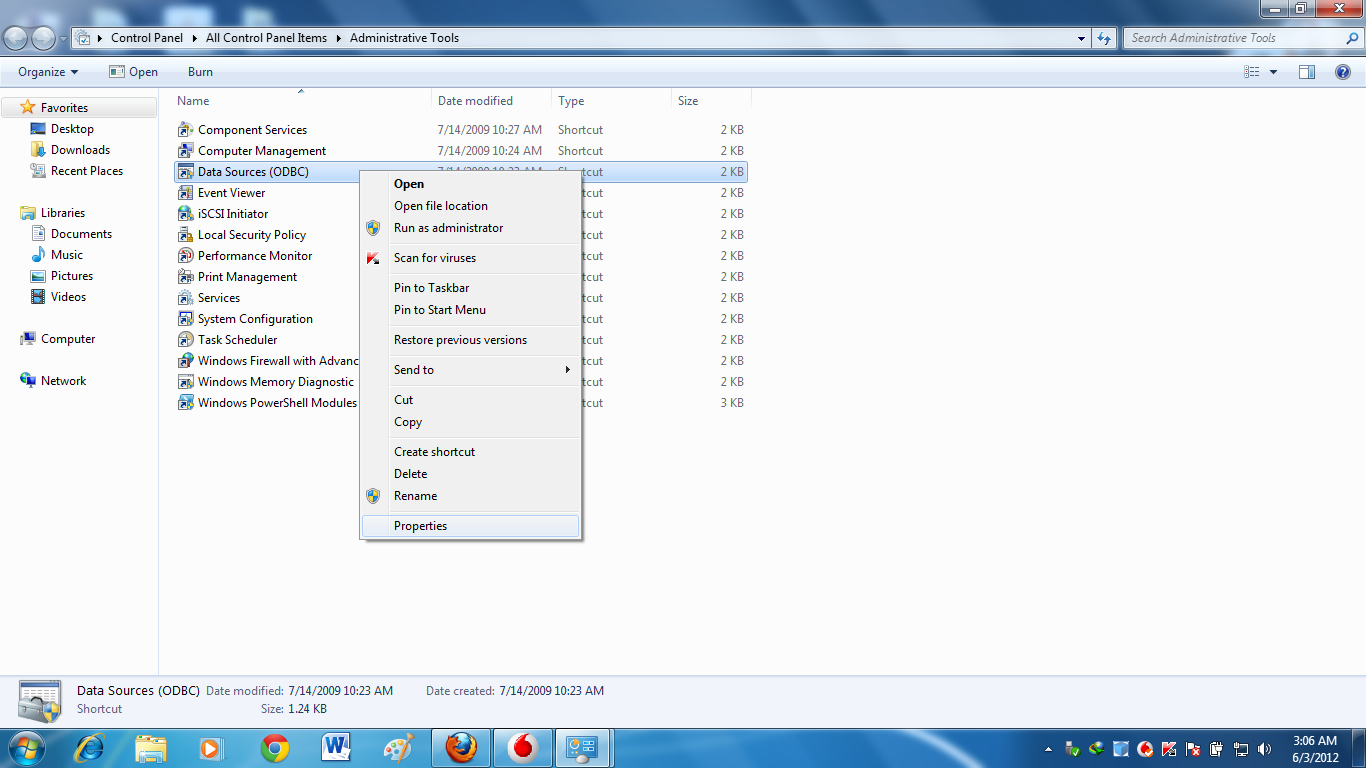Launch Microsoft Word from the taskbar
This screenshot has height=768, width=1366.
click(x=335, y=747)
